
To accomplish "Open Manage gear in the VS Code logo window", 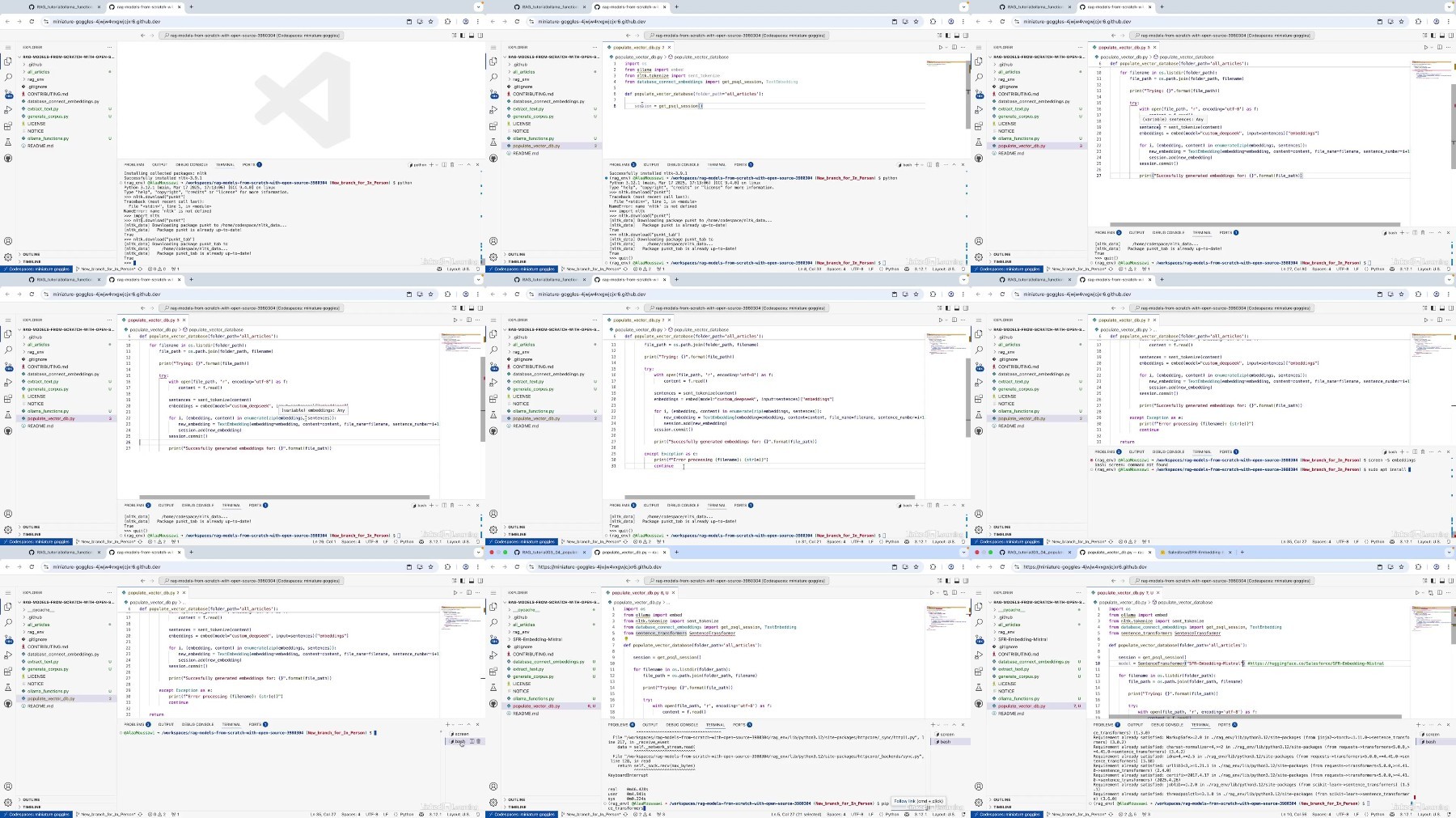I will click(x=8, y=257).
